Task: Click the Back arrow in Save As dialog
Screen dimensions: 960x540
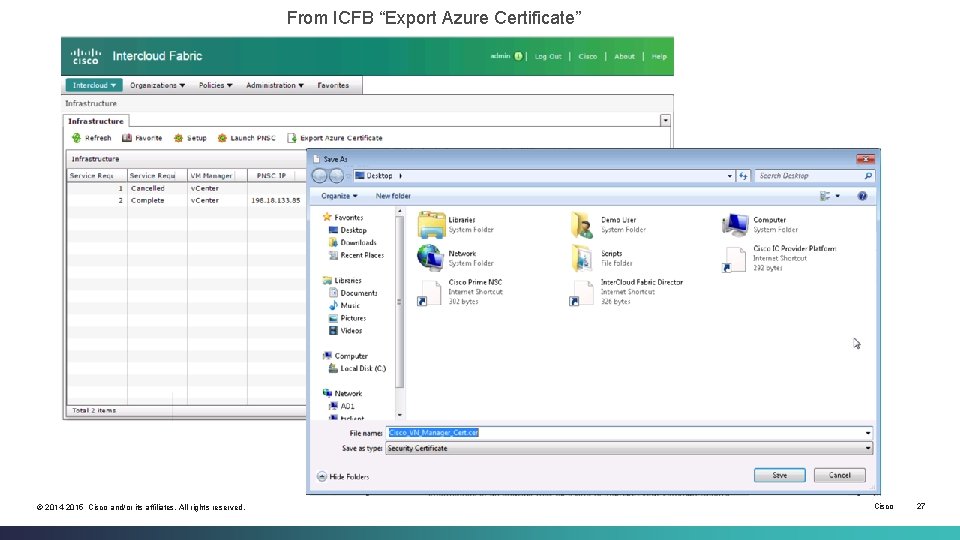Action: [x=319, y=176]
